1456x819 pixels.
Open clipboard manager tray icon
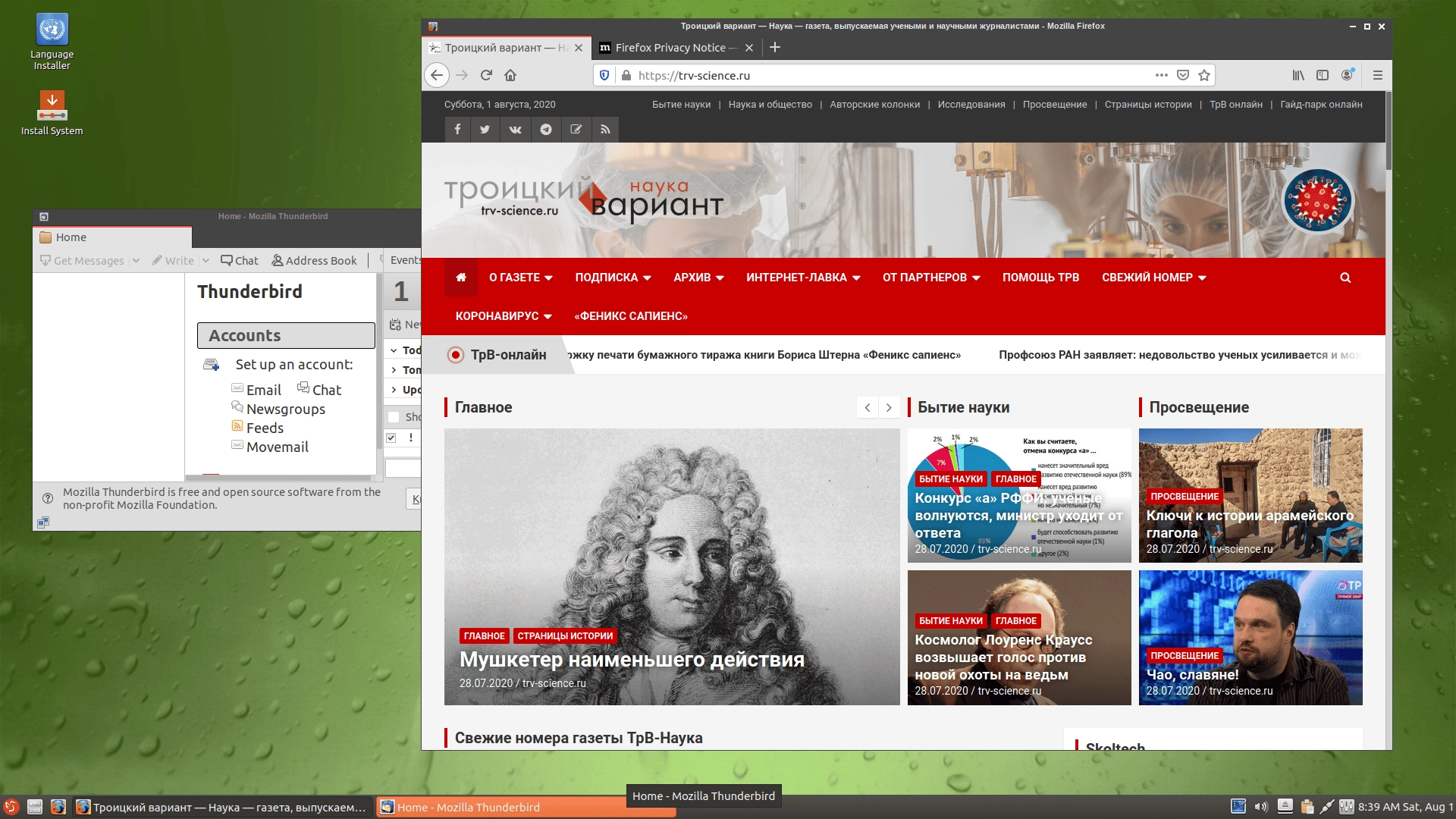coord(1307,807)
